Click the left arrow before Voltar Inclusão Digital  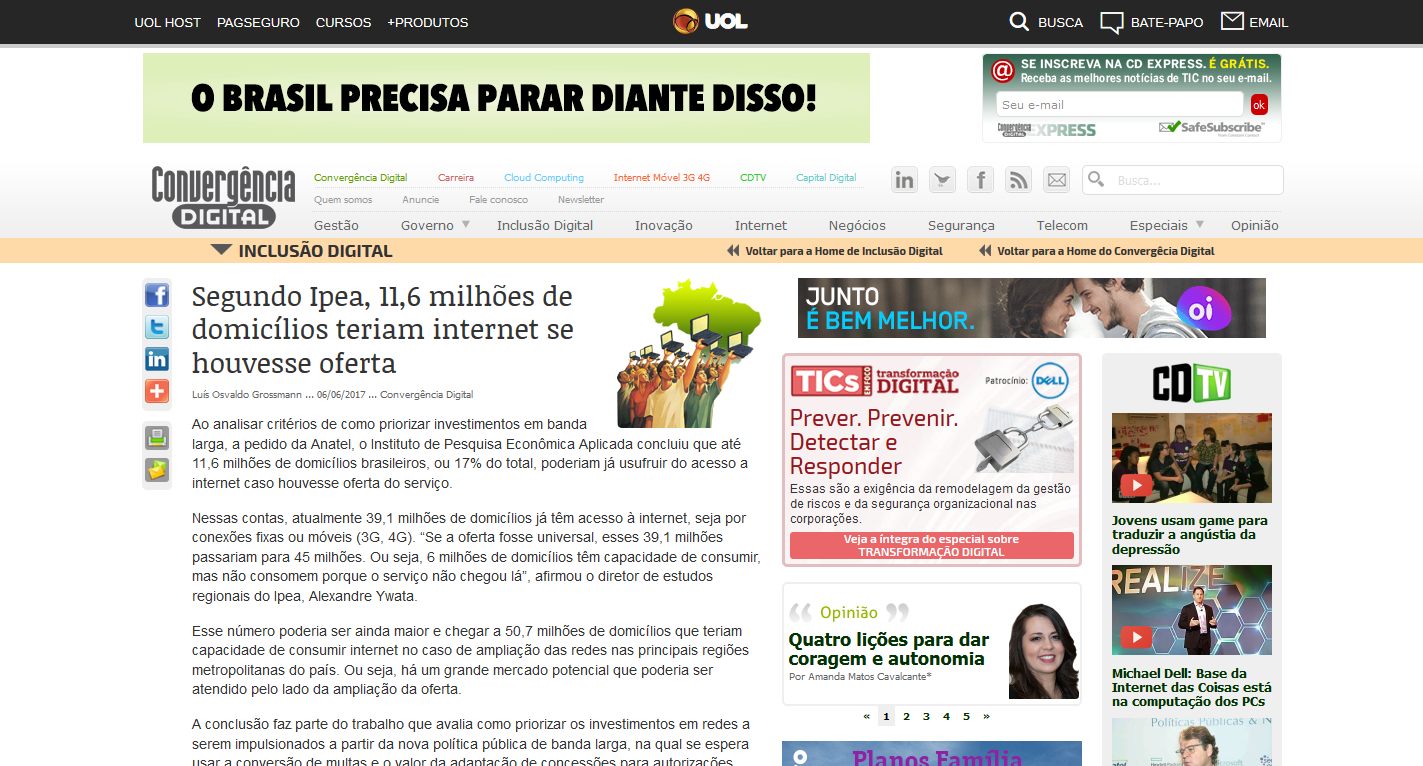733,251
